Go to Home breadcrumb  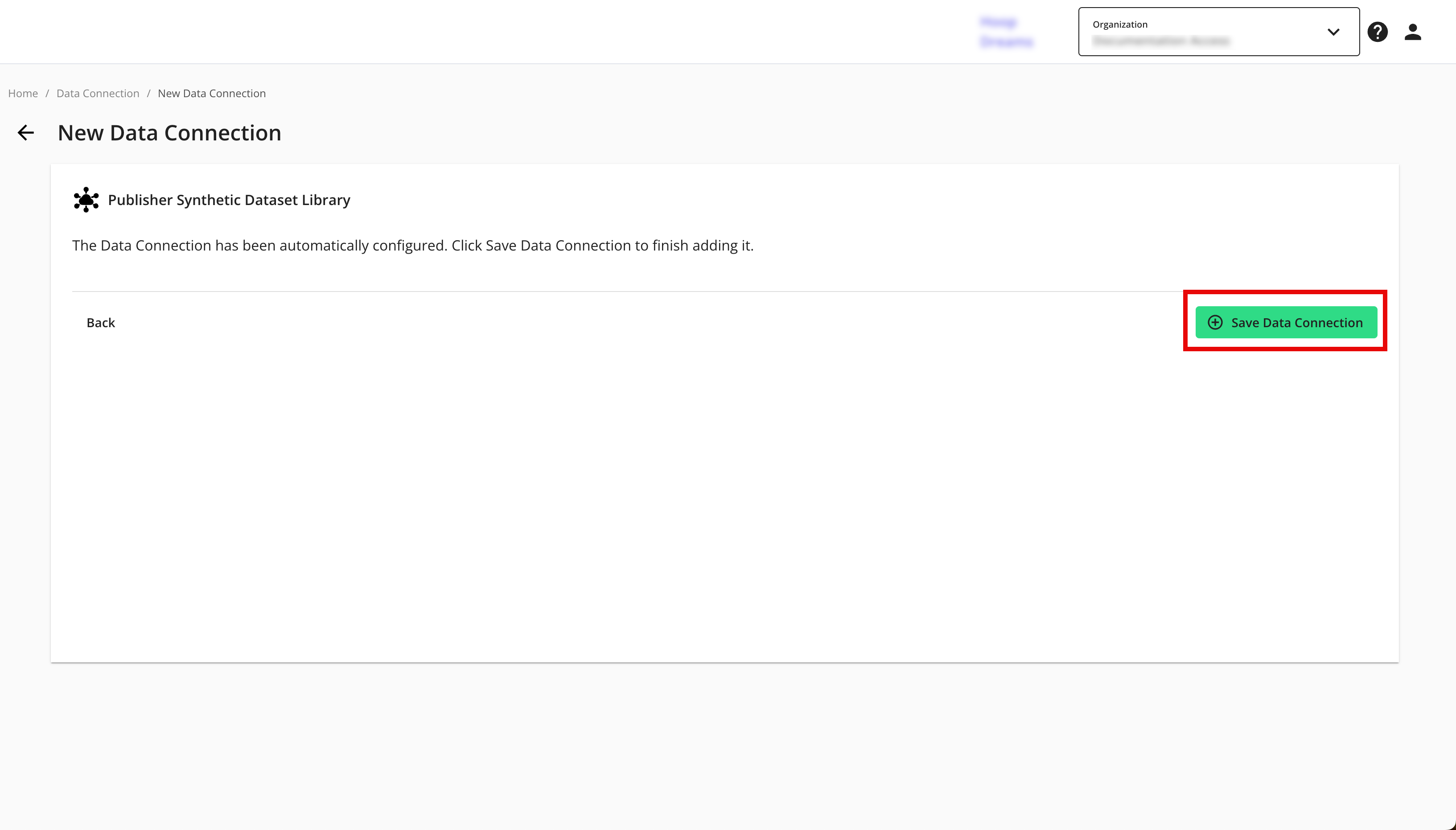(x=23, y=94)
